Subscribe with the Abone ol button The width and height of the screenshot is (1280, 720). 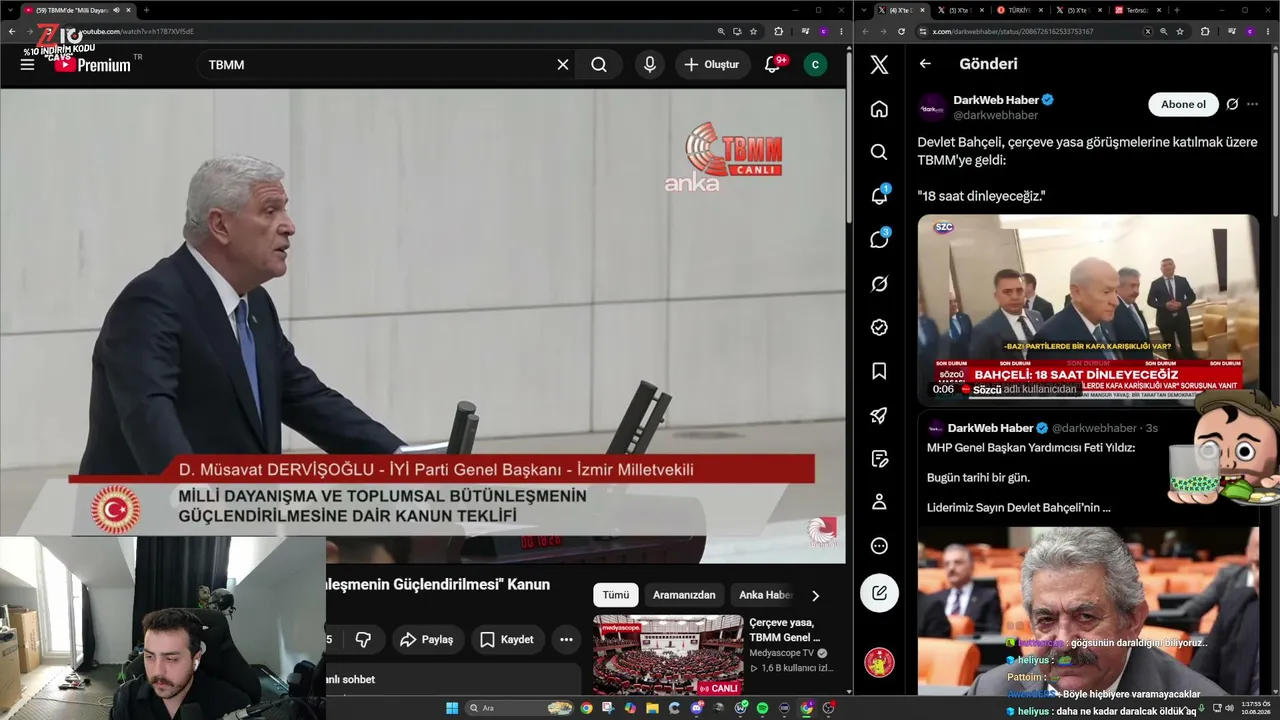1183,104
